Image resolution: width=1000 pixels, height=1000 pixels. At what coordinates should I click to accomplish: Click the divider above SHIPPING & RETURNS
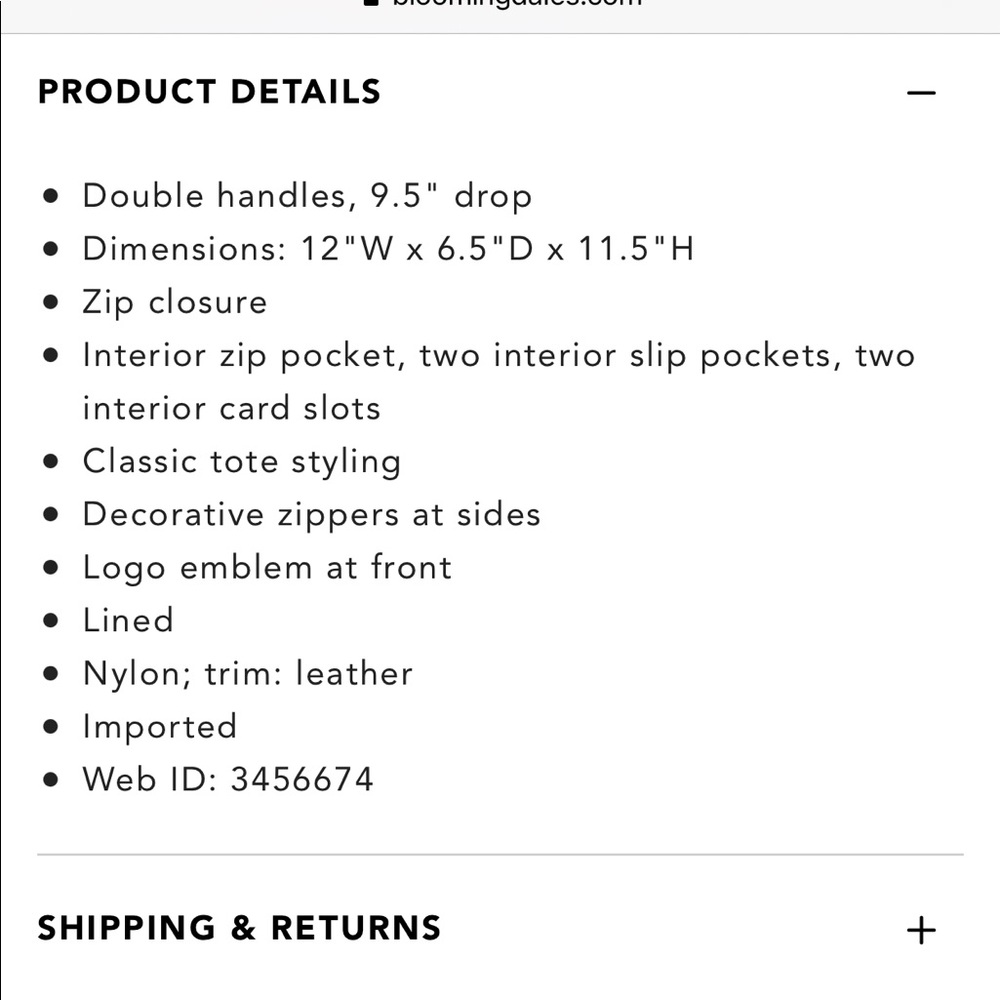pos(500,854)
